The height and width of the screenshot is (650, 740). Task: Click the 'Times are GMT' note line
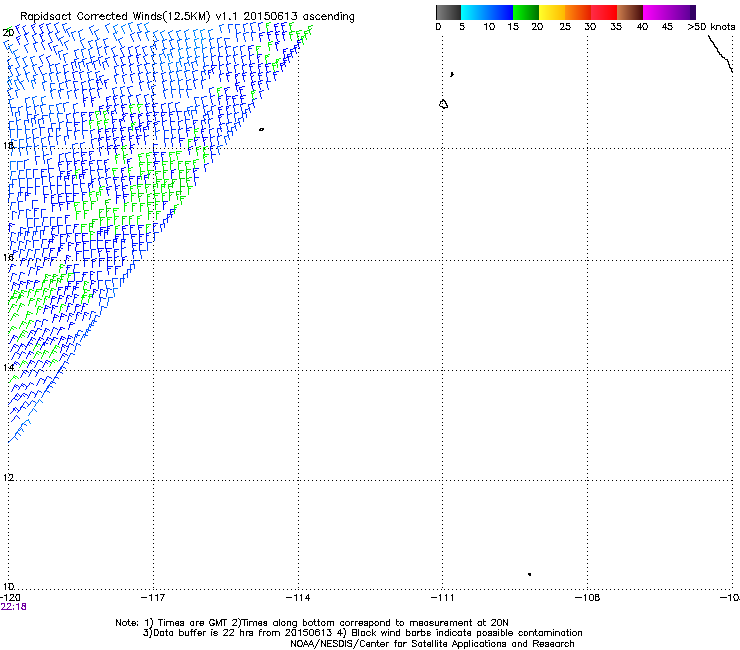point(312,623)
